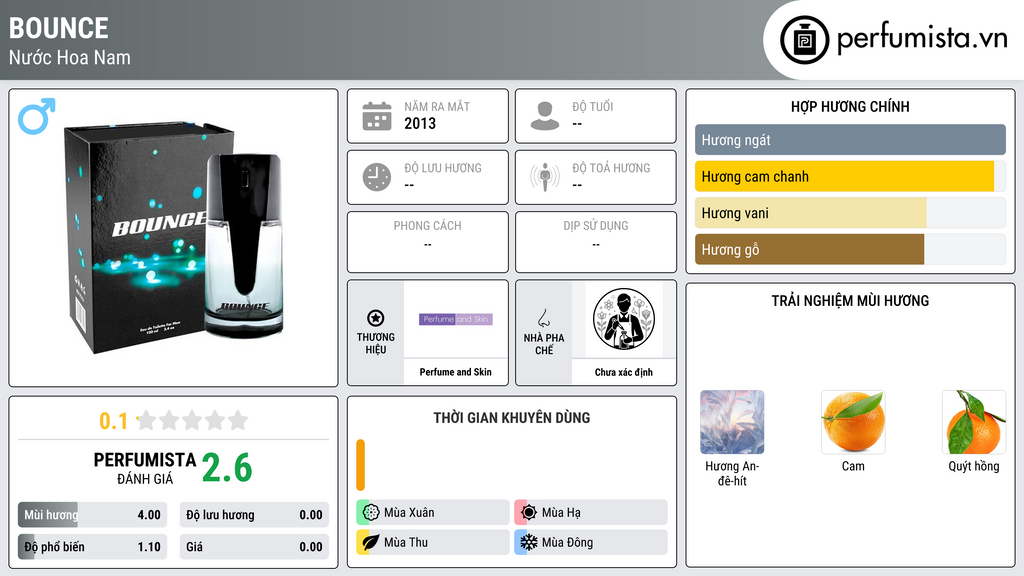Click the 2013 release year value
1024x576 pixels.
tap(420, 123)
